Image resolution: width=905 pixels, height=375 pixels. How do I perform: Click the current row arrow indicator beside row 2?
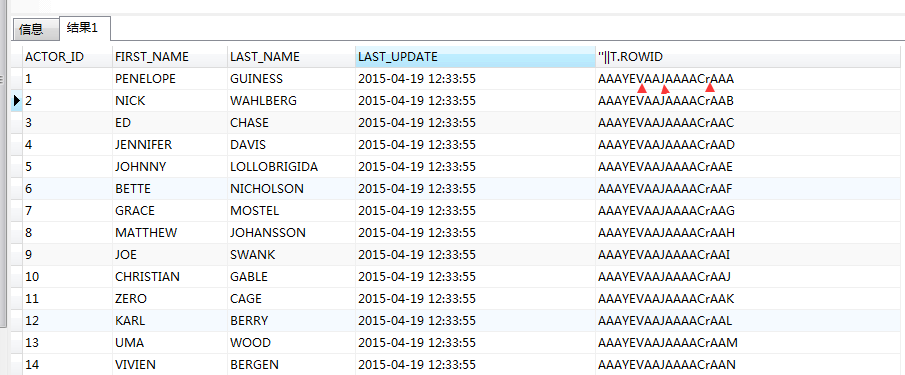17,101
